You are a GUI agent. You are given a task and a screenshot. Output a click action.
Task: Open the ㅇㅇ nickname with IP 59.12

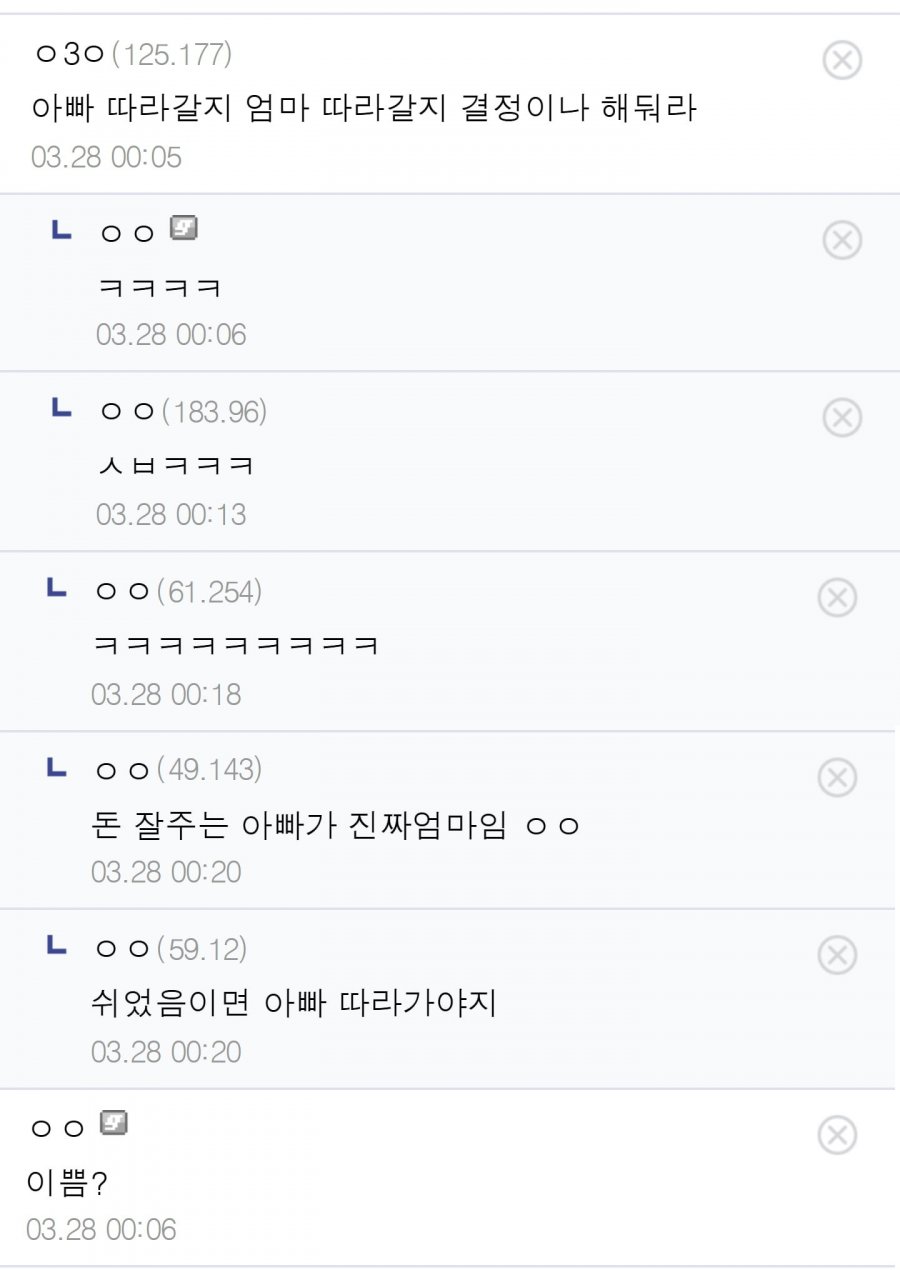pos(123,949)
